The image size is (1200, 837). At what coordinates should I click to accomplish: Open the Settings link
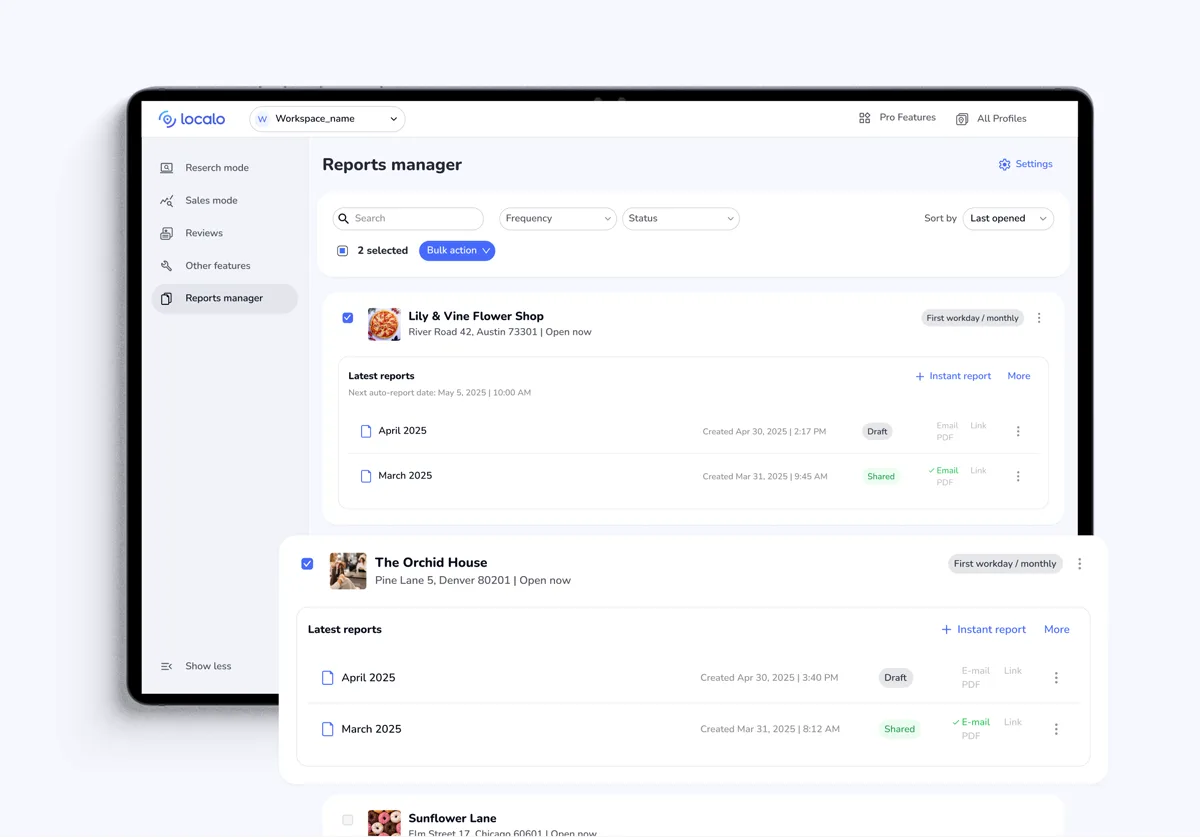[1034, 164]
